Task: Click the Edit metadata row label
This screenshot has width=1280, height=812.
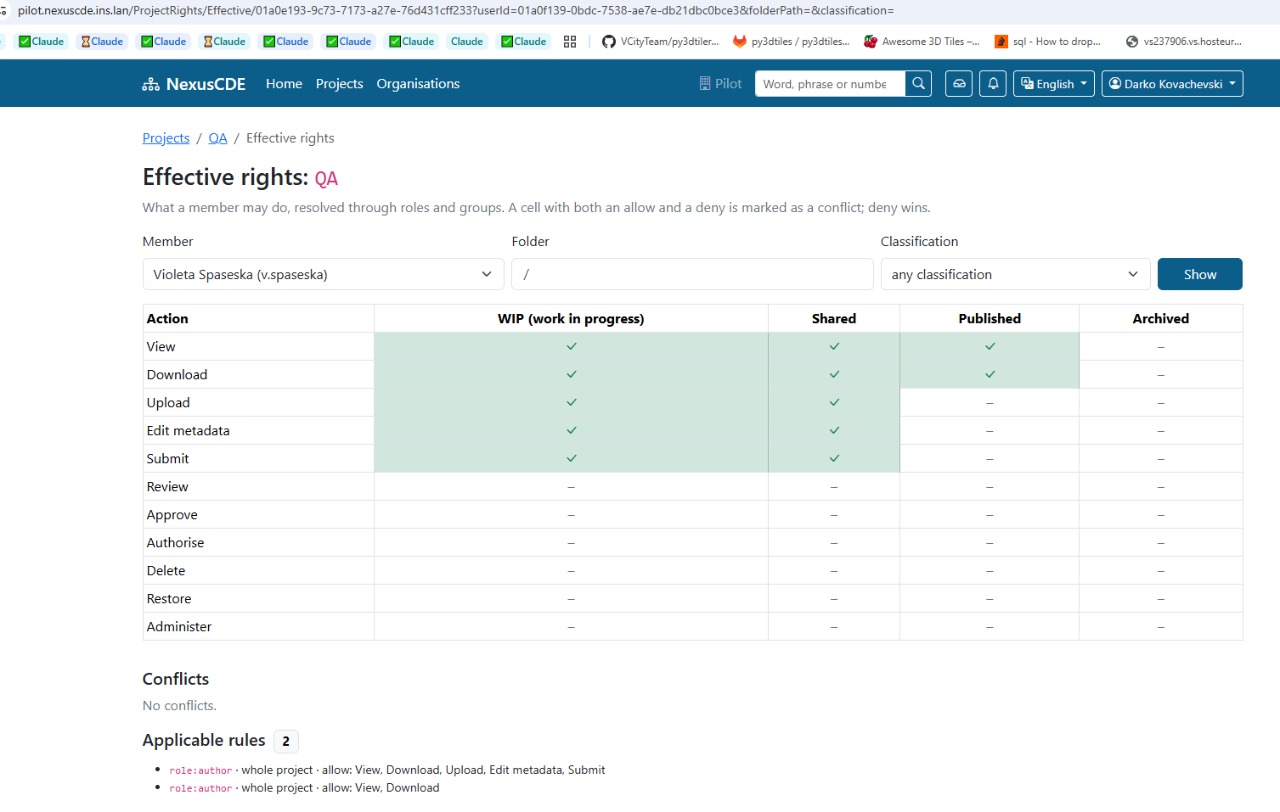Action: (x=188, y=431)
